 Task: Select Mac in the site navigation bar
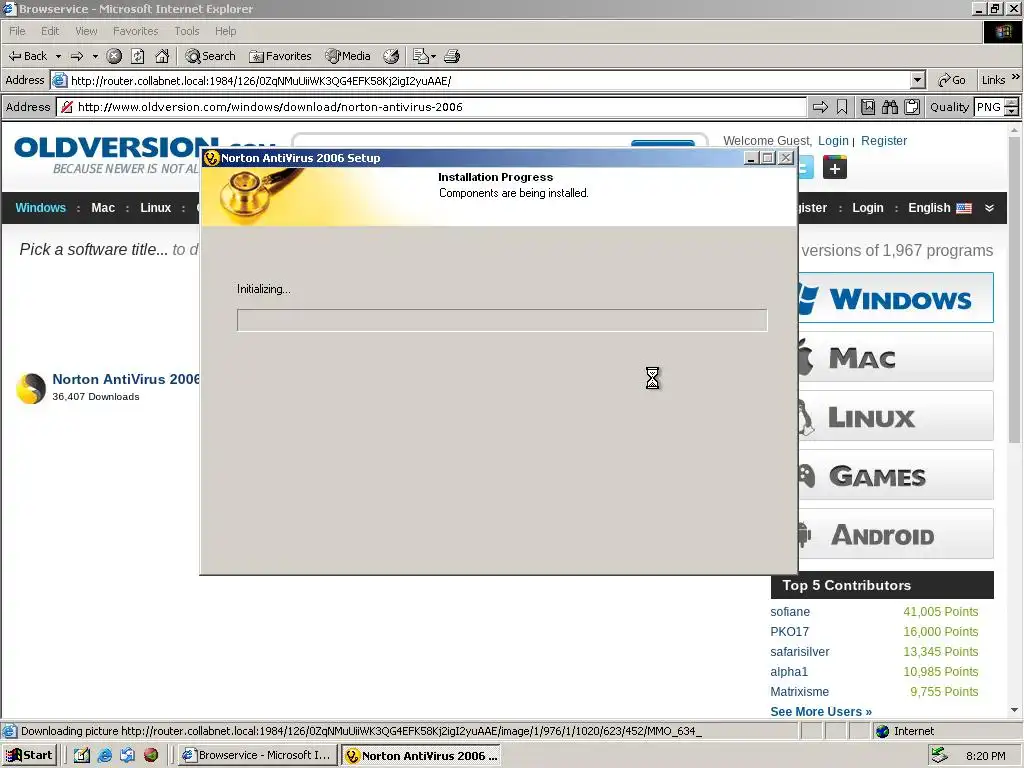pyautogui.click(x=103, y=208)
